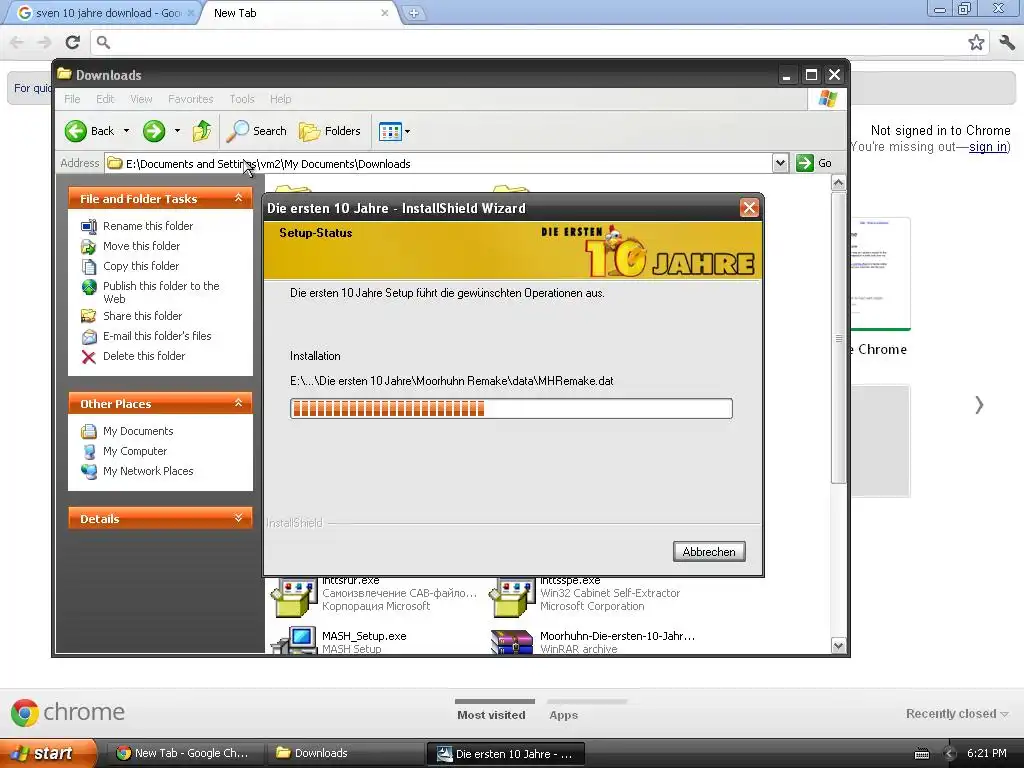Open the View menu in Explorer

(x=141, y=99)
